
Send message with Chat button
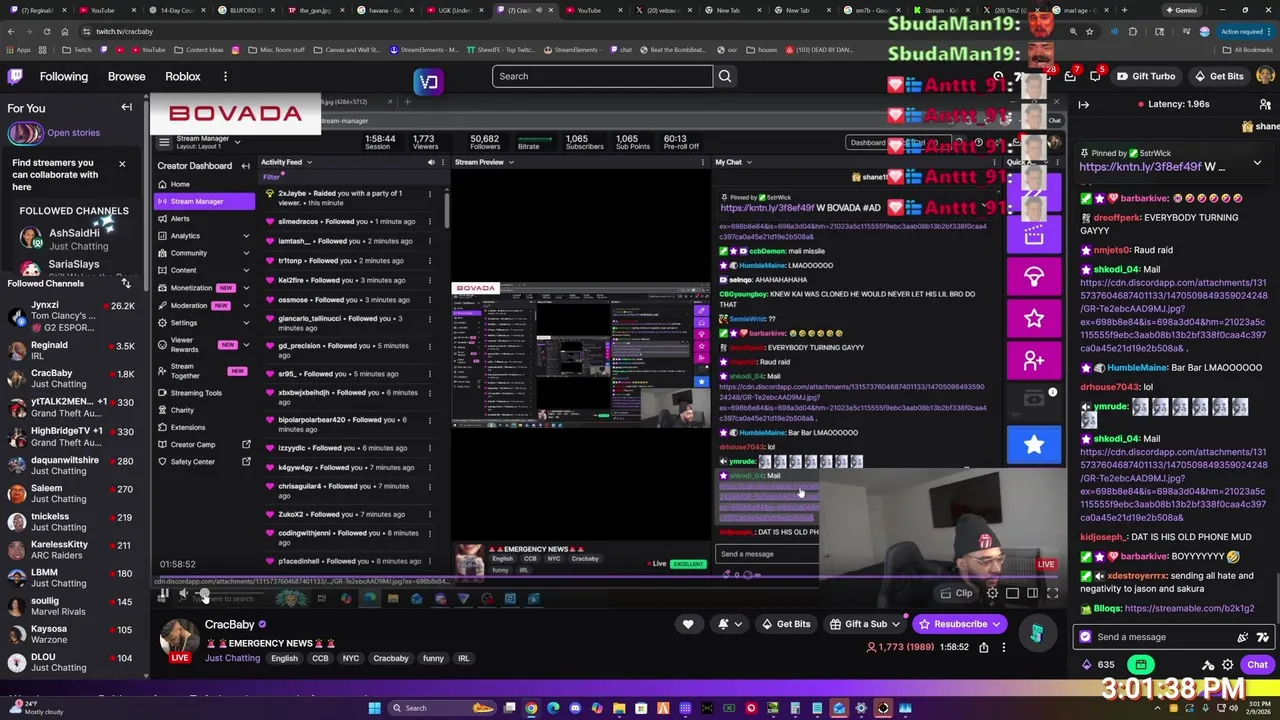coord(1257,665)
